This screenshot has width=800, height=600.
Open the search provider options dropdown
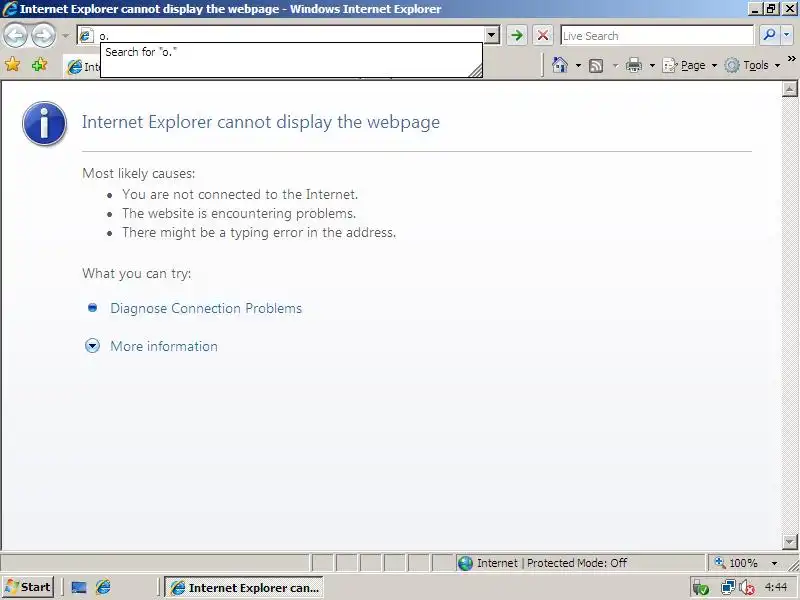(x=787, y=35)
